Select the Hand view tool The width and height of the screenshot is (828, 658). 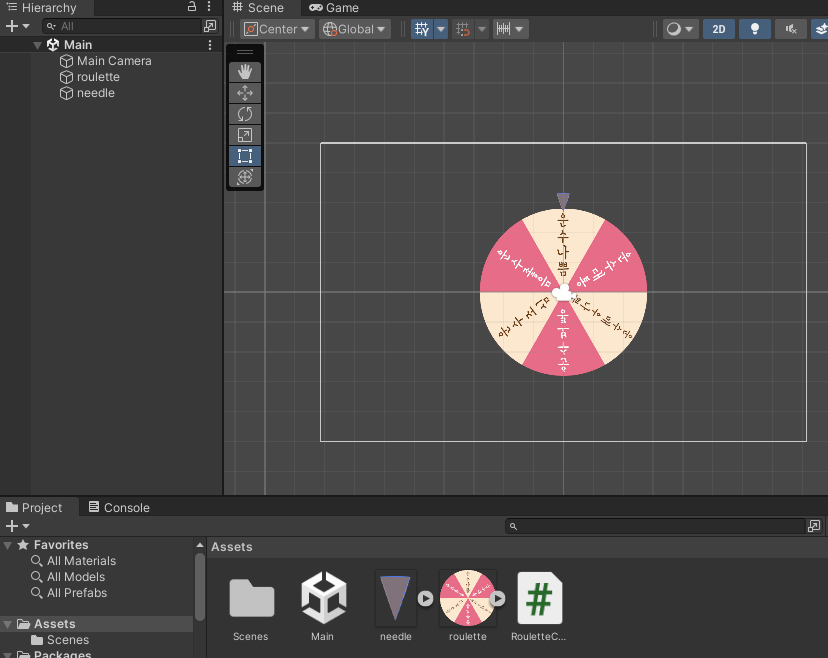pos(244,72)
